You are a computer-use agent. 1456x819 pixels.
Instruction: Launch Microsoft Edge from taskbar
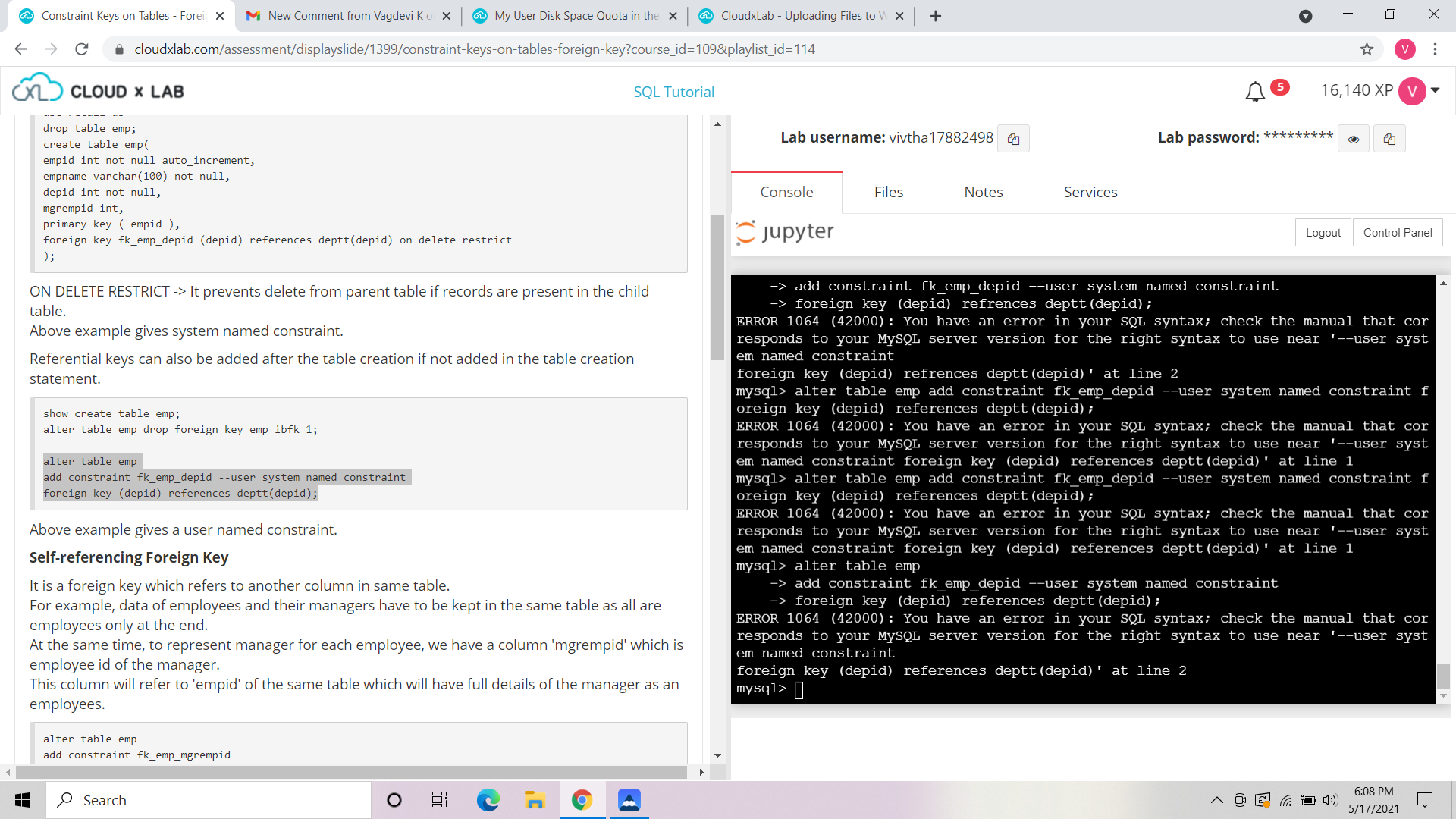(488, 800)
